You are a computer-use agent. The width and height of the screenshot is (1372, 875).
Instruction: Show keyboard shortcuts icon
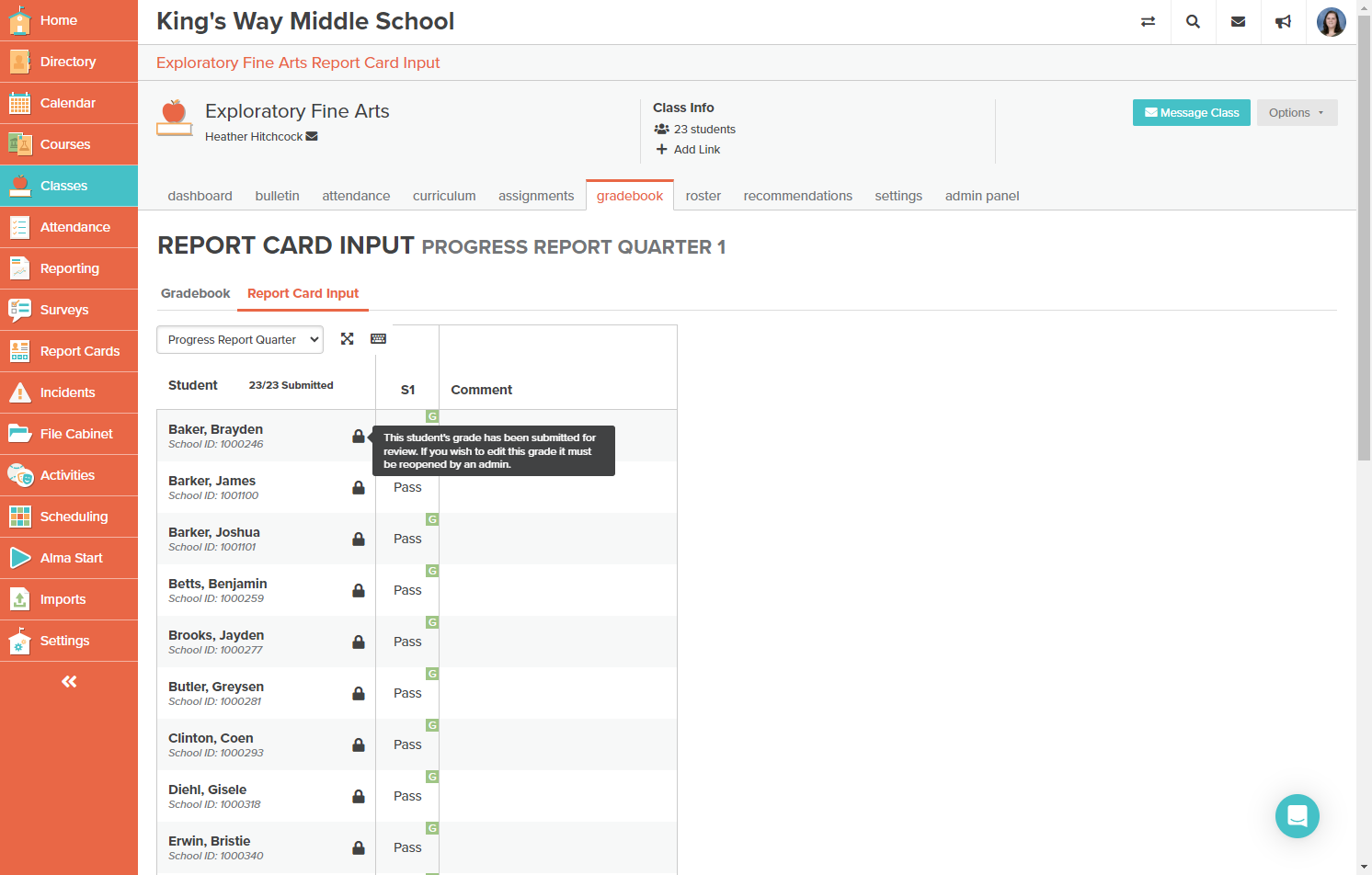click(x=378, y=339)
